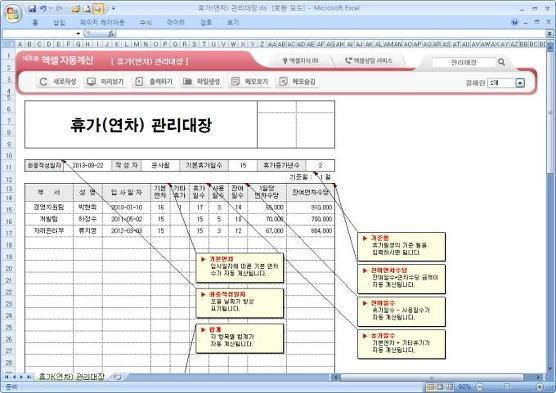Open the 홈 (Home) ribbon tab
This screenshot has width=556, height=393.
[x=35, y=22]
